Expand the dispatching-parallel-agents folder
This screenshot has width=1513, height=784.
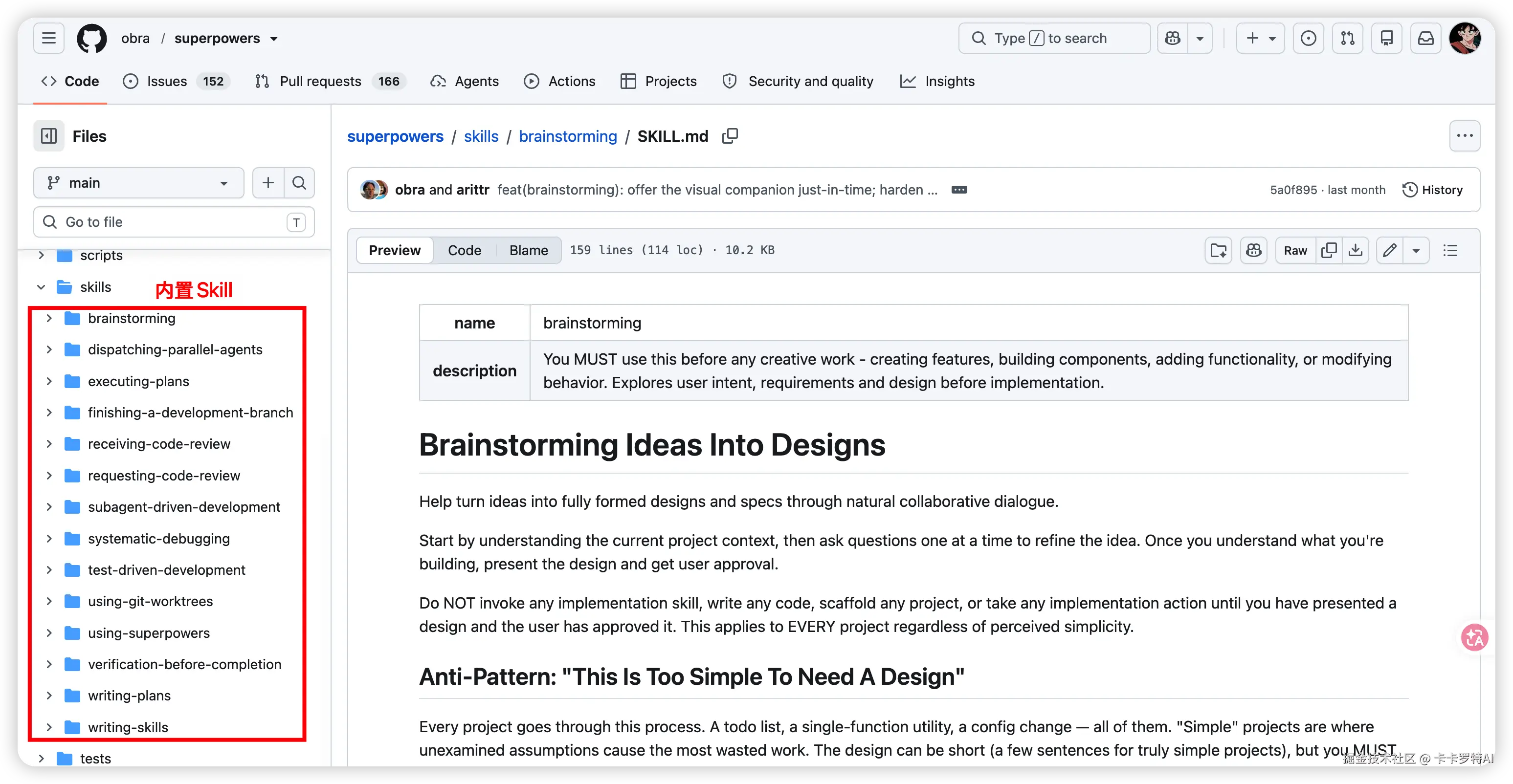pyautogui.click(x=49, y=349)
